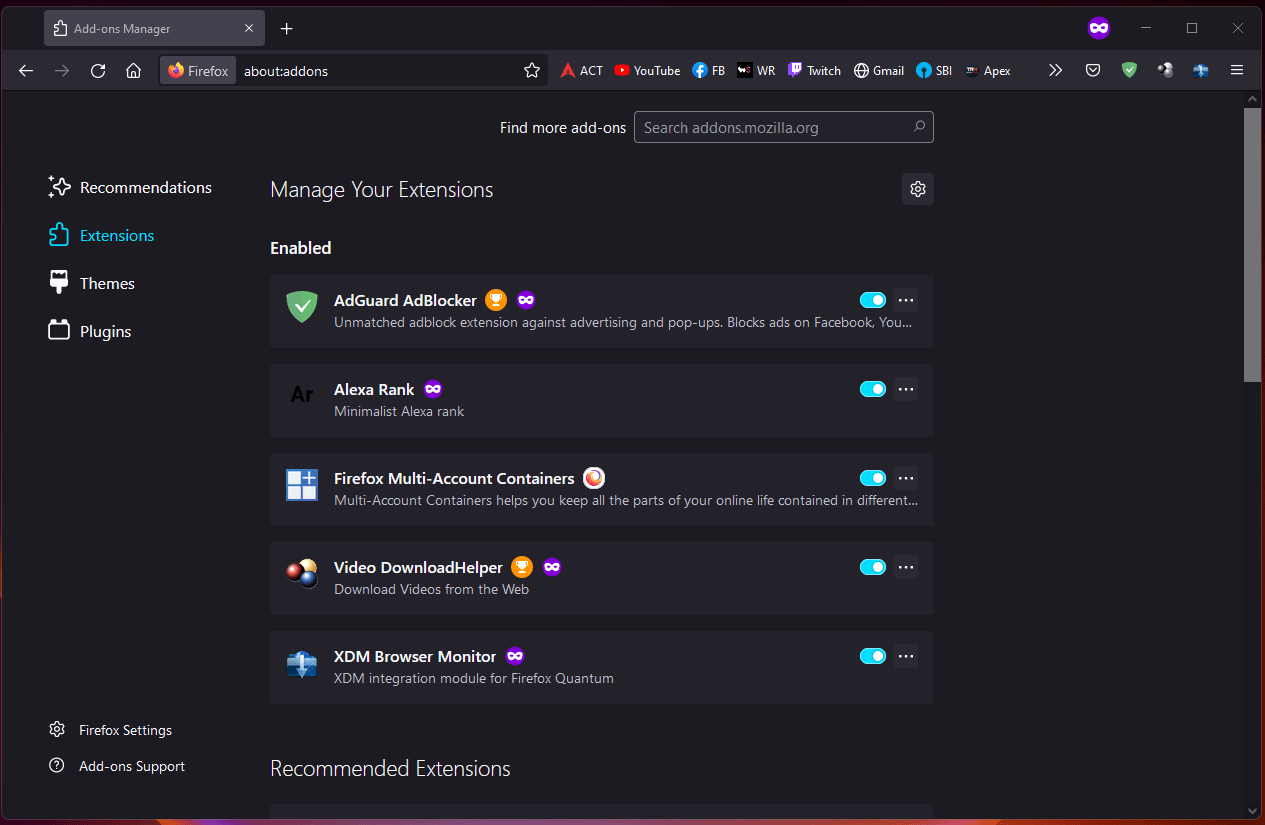Viewport: 1265px width, 825px height.
Task: Click the Firefox identity icon in address bar
Action: [x=198, y=70]
